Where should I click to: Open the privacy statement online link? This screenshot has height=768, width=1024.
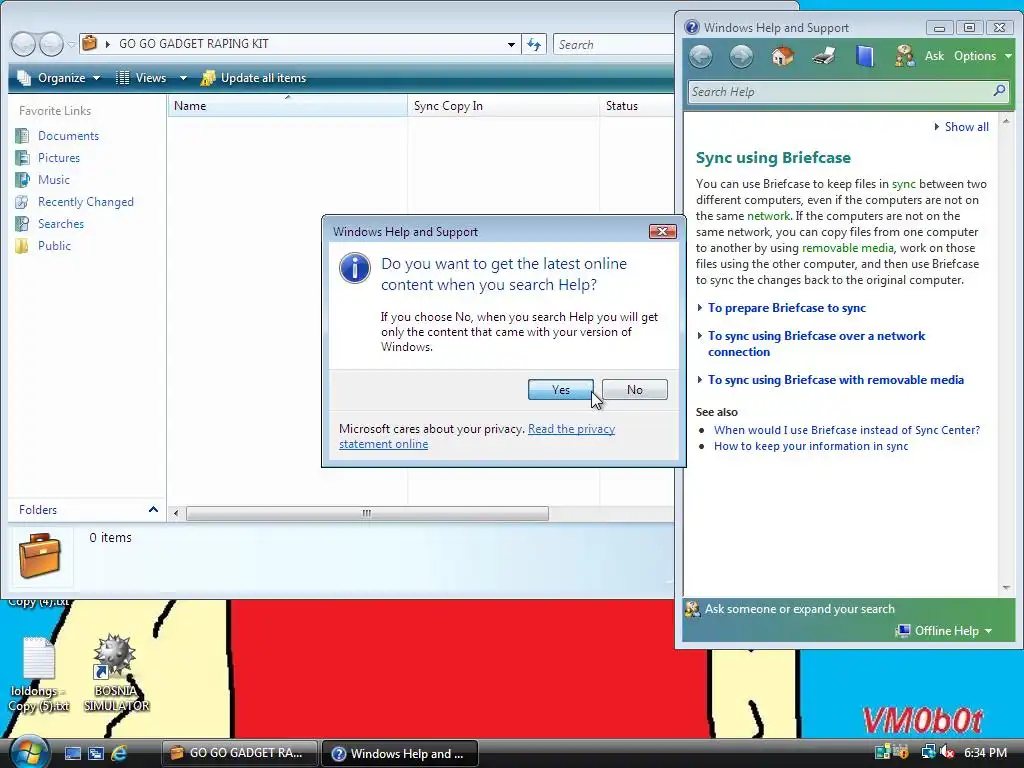tap(477, 436)
